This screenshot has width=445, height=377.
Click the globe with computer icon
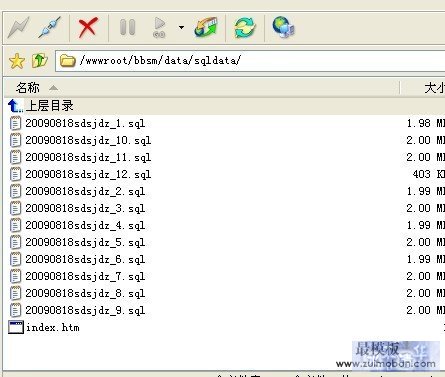[x=283, y=27]
